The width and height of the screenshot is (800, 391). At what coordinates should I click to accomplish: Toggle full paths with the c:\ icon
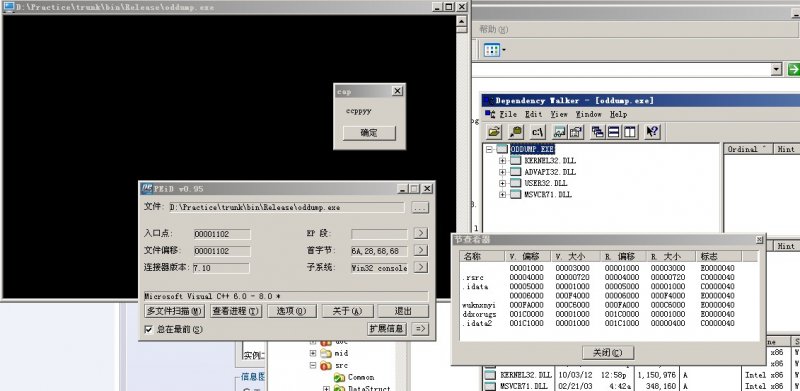538,132
